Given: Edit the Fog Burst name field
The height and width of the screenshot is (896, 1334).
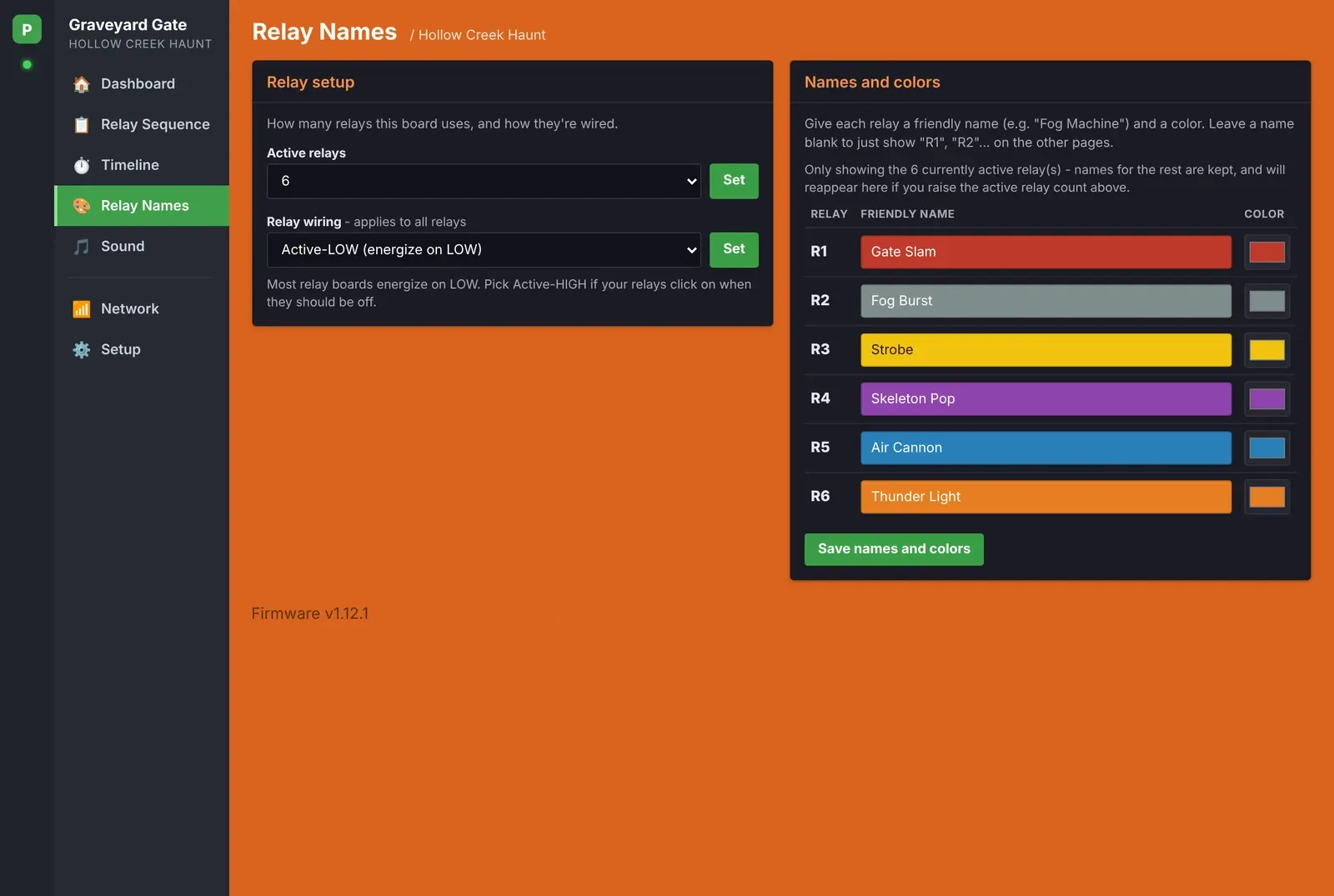Looking at the screenshot, I should pos(1046,301).
